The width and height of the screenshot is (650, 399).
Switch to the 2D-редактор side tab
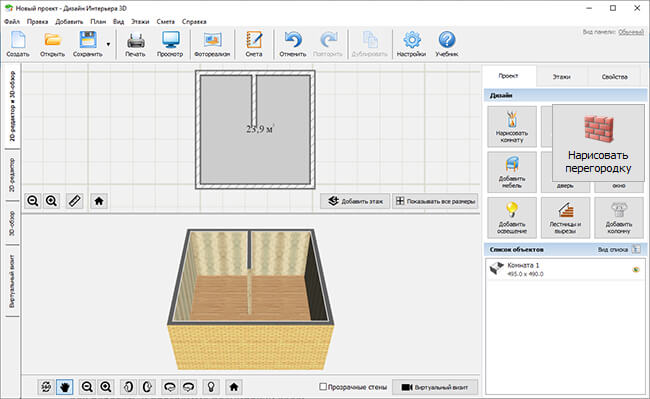coord(12,174)
